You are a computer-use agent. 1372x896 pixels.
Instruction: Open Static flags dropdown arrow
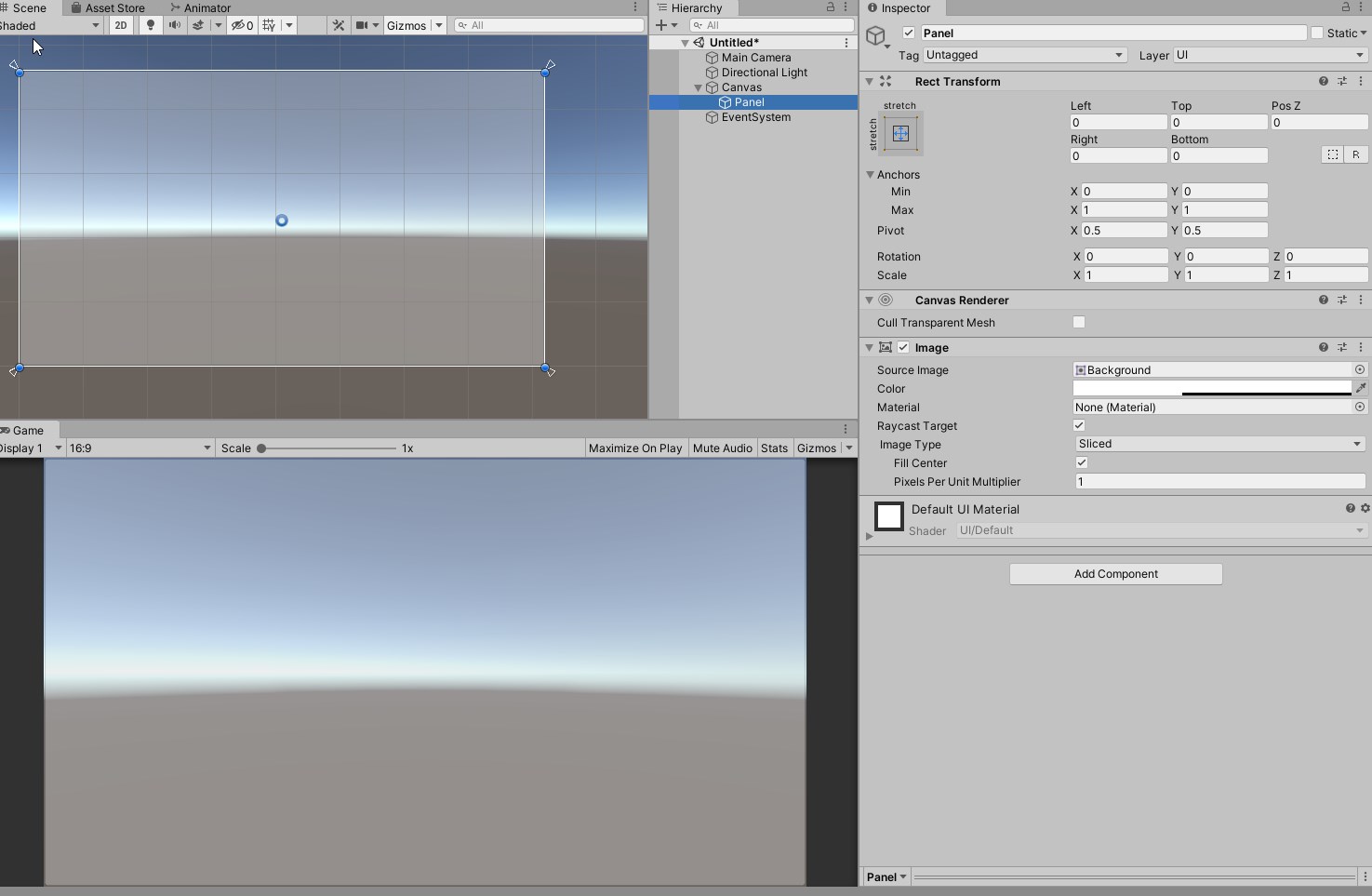coord(1364,33)
